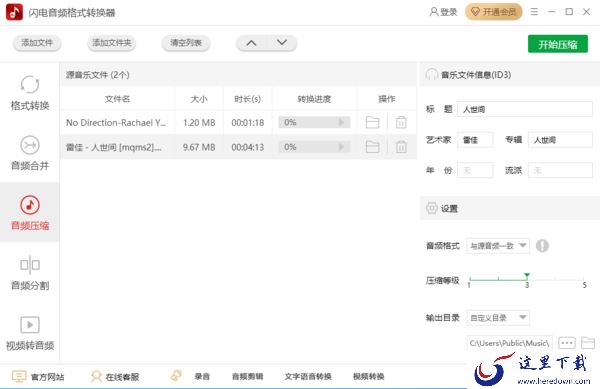The height and width of the screenshot is (389, 600).
Task: Click the 00:01:18 duration cell
Action: (248, 123)
